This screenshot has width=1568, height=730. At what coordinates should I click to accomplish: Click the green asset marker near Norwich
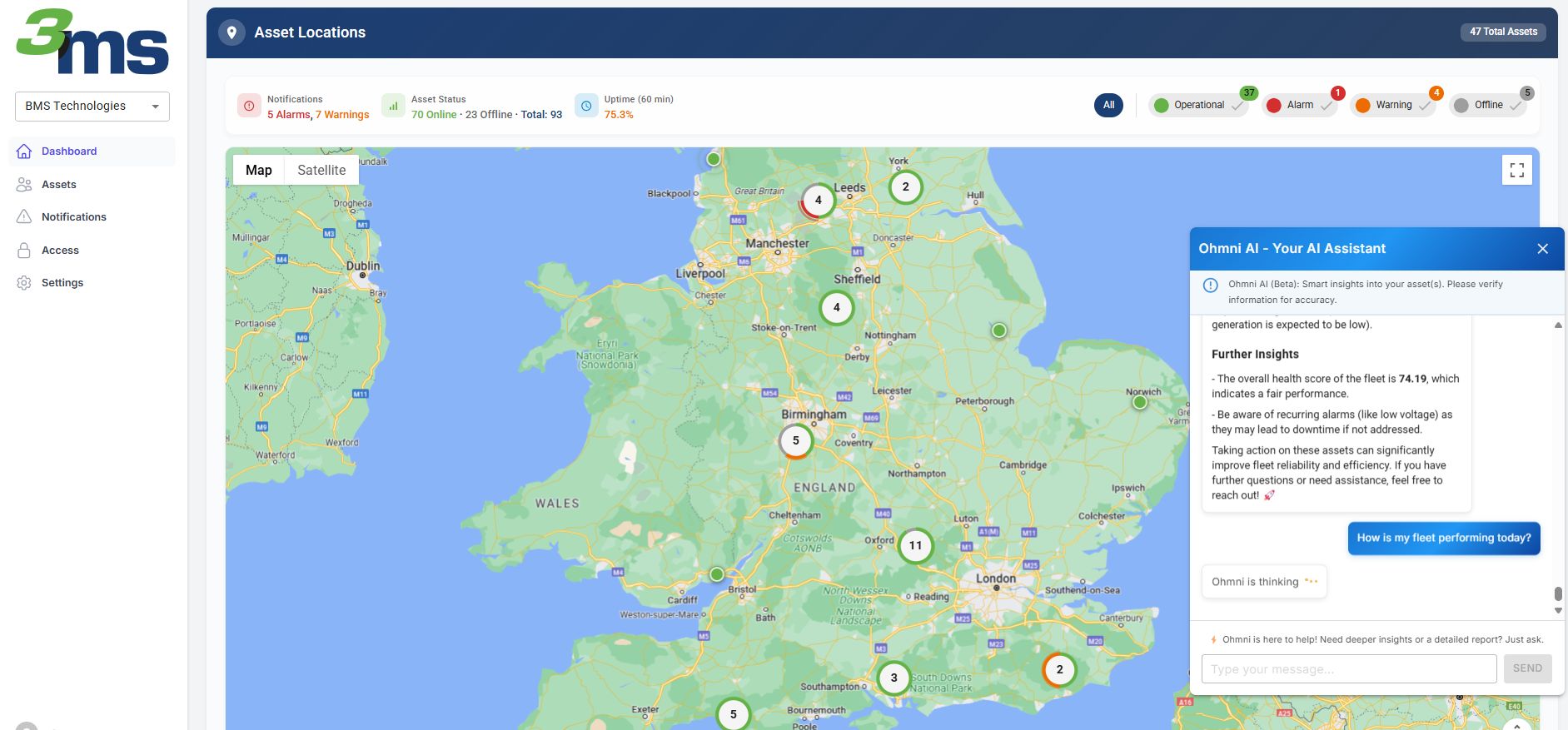(1140, 402)
